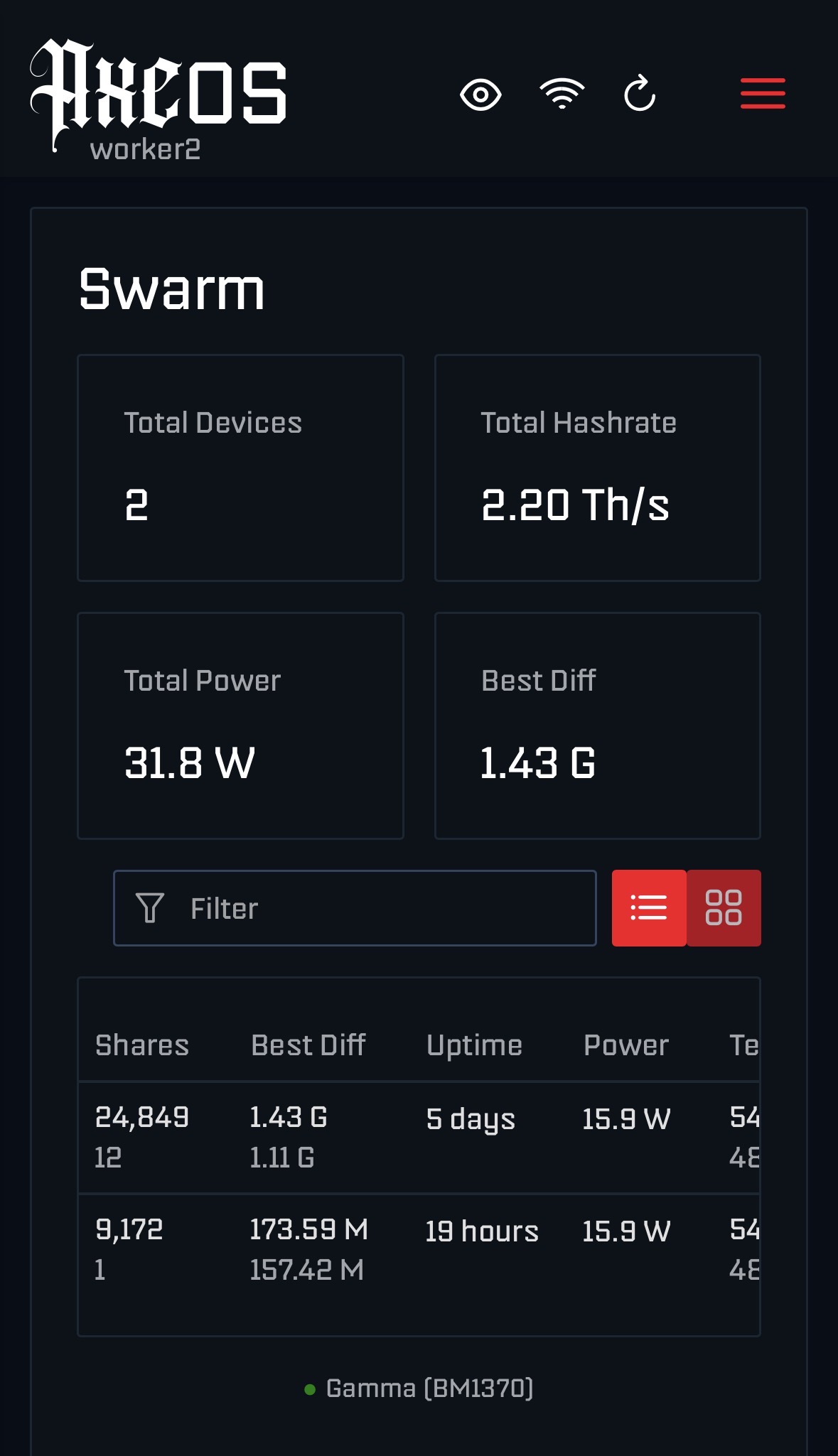Image resolution: width=838 pixels, height=1456 pixels.
Task: Click the Total Hashrate card
Action: point(597,468)
